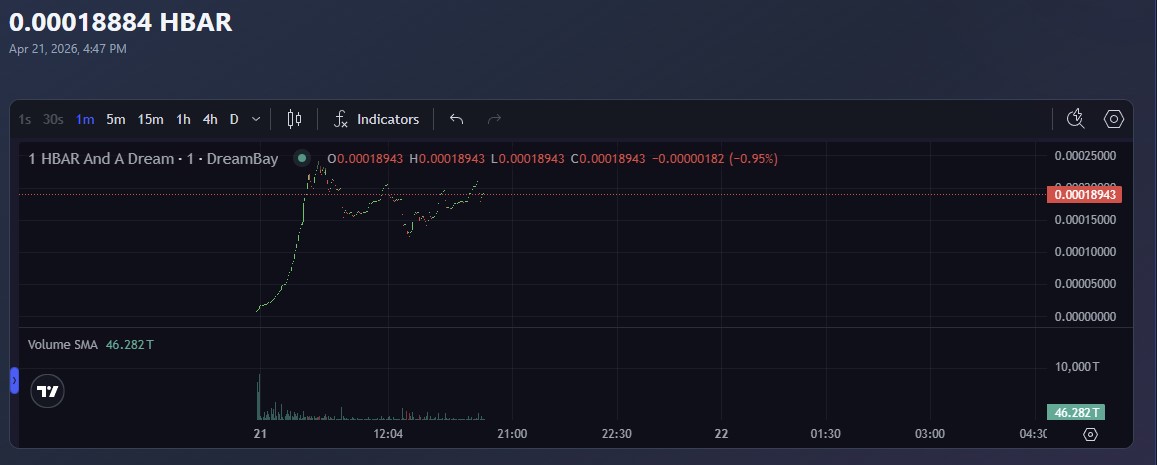
Task: Expand the left drawing toolbar arrow
Action: tap(14, 380)
